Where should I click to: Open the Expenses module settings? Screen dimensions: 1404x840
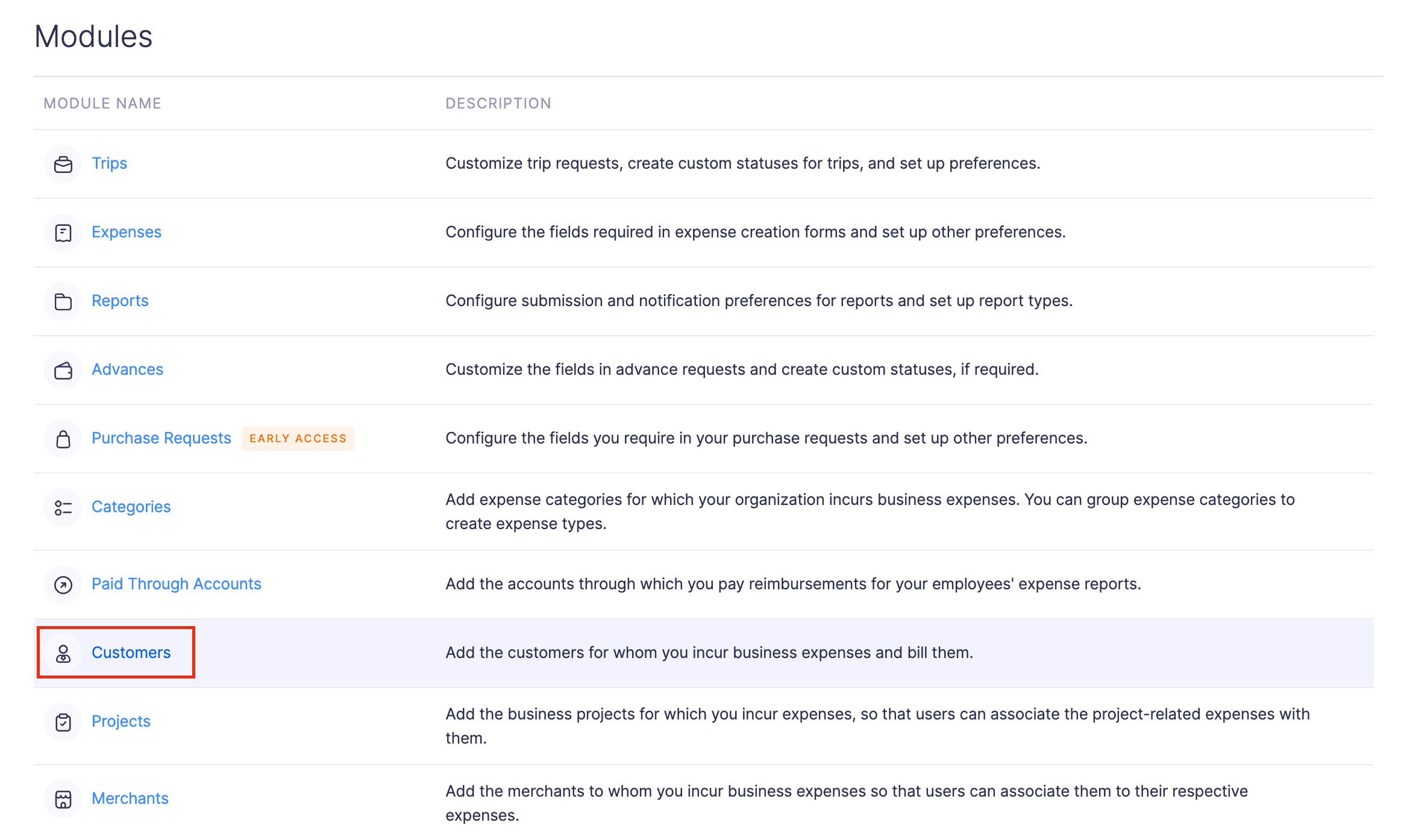click(x=126, y=232)
